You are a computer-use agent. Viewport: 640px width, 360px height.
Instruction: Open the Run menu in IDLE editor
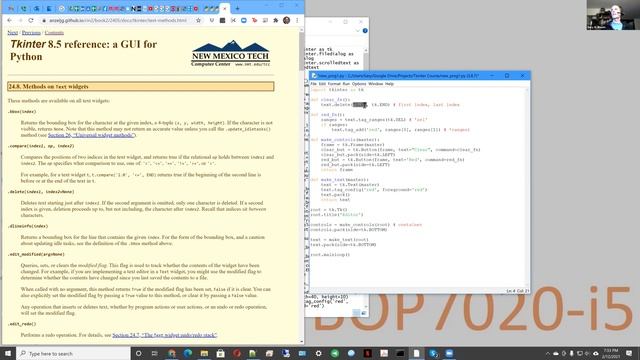tap(346, 84)
